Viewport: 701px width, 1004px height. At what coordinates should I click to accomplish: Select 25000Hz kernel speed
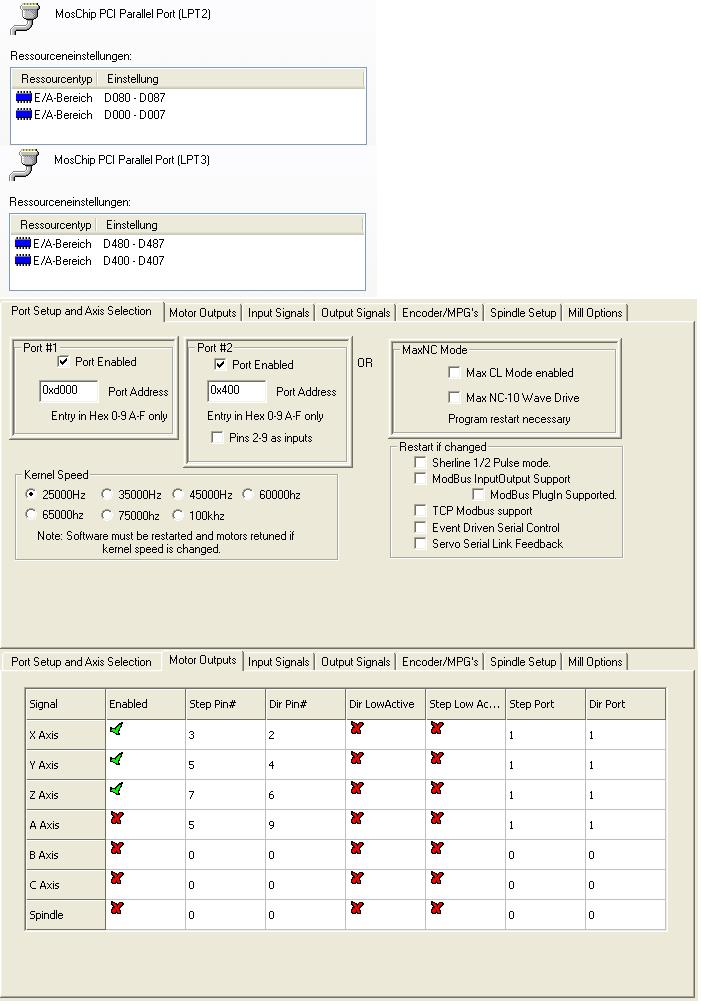click(x=30, y=494)
